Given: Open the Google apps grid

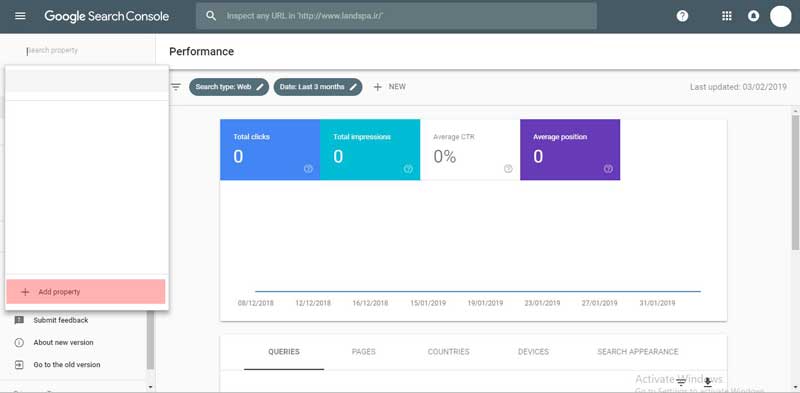Looking at the screenshot, I should point(727,16).
